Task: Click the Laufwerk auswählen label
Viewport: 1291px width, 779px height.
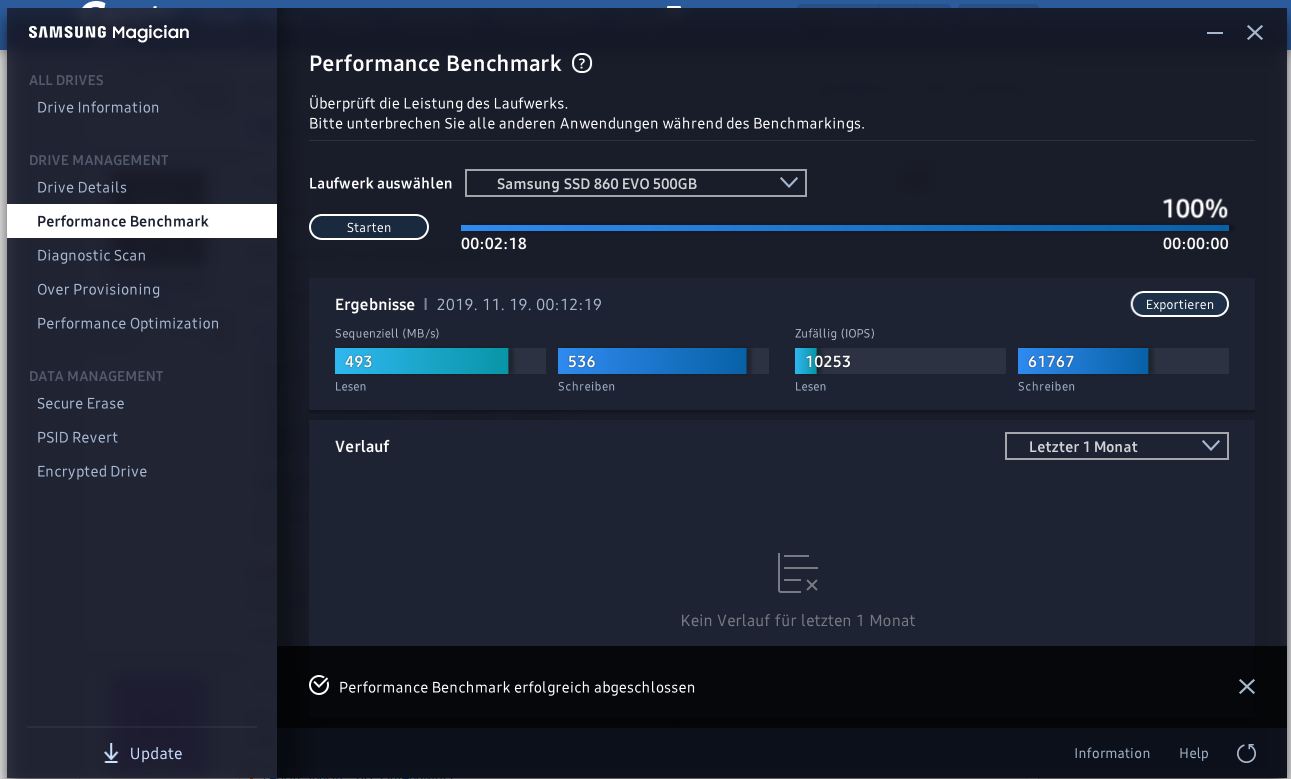Action: pyautogui.click(x=381, y=183)
